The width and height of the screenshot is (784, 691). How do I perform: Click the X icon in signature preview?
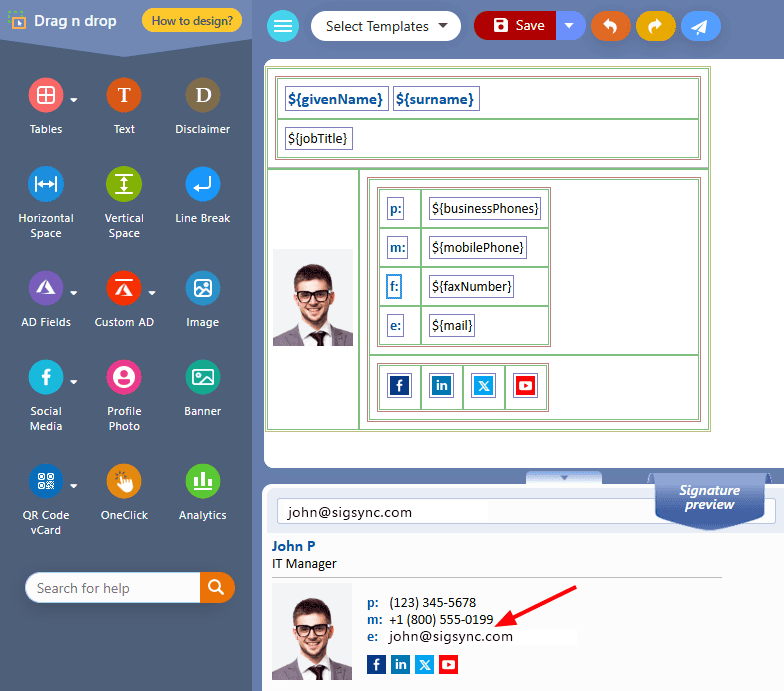click(424, 664)
